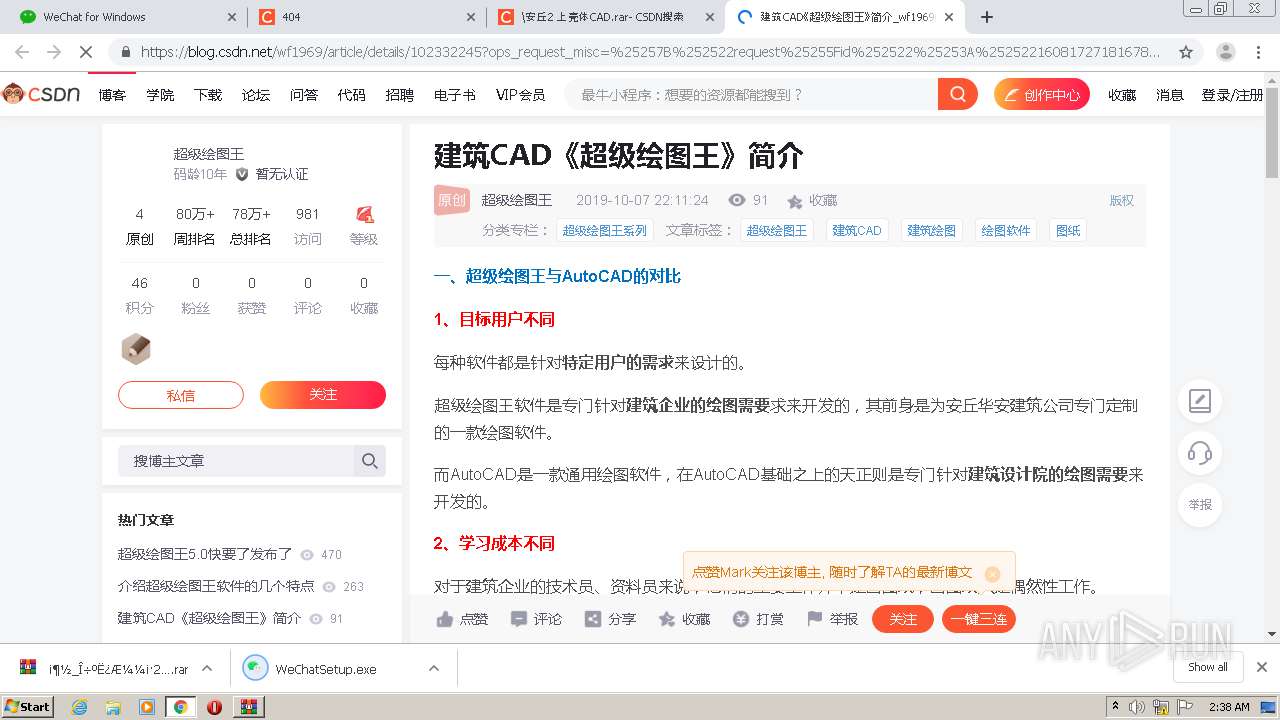Open the write-article floating sidebar icon
This screenshot has width=1280, height=720.
click(1200, 402)
